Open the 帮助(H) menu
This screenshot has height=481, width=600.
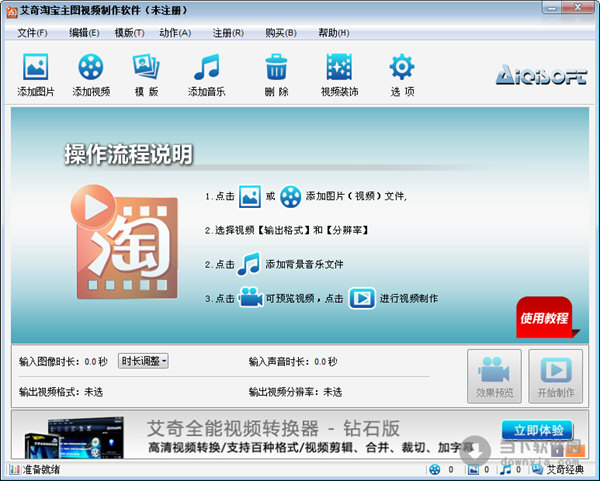coord(334,33)
